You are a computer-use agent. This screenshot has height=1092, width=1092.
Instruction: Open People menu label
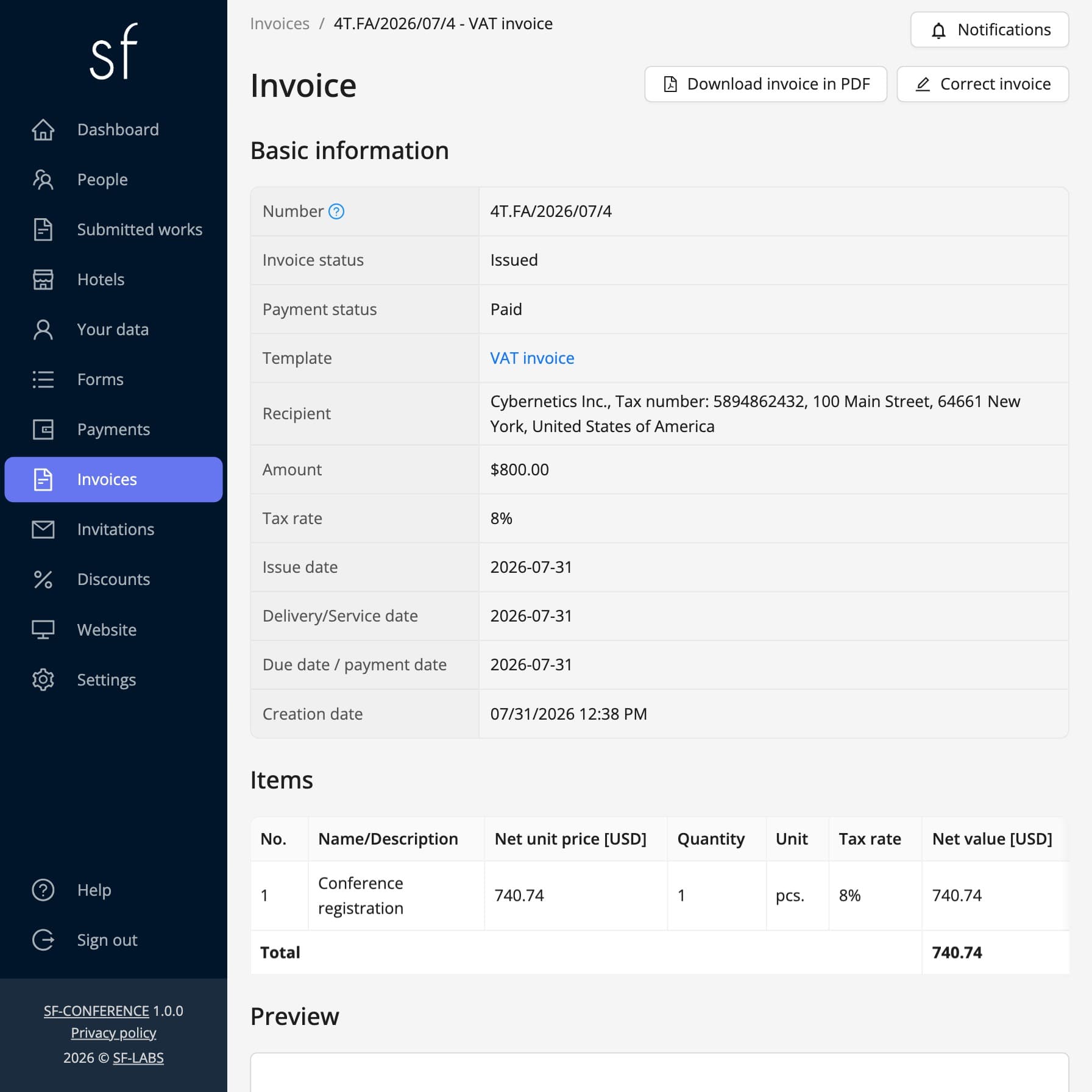coord(102,180)
